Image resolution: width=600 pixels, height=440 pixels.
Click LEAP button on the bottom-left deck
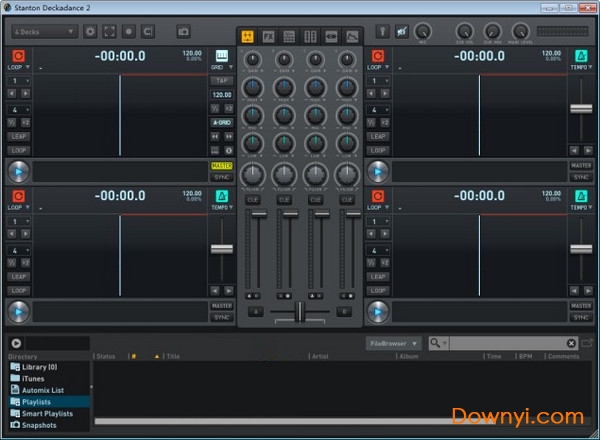19,276
